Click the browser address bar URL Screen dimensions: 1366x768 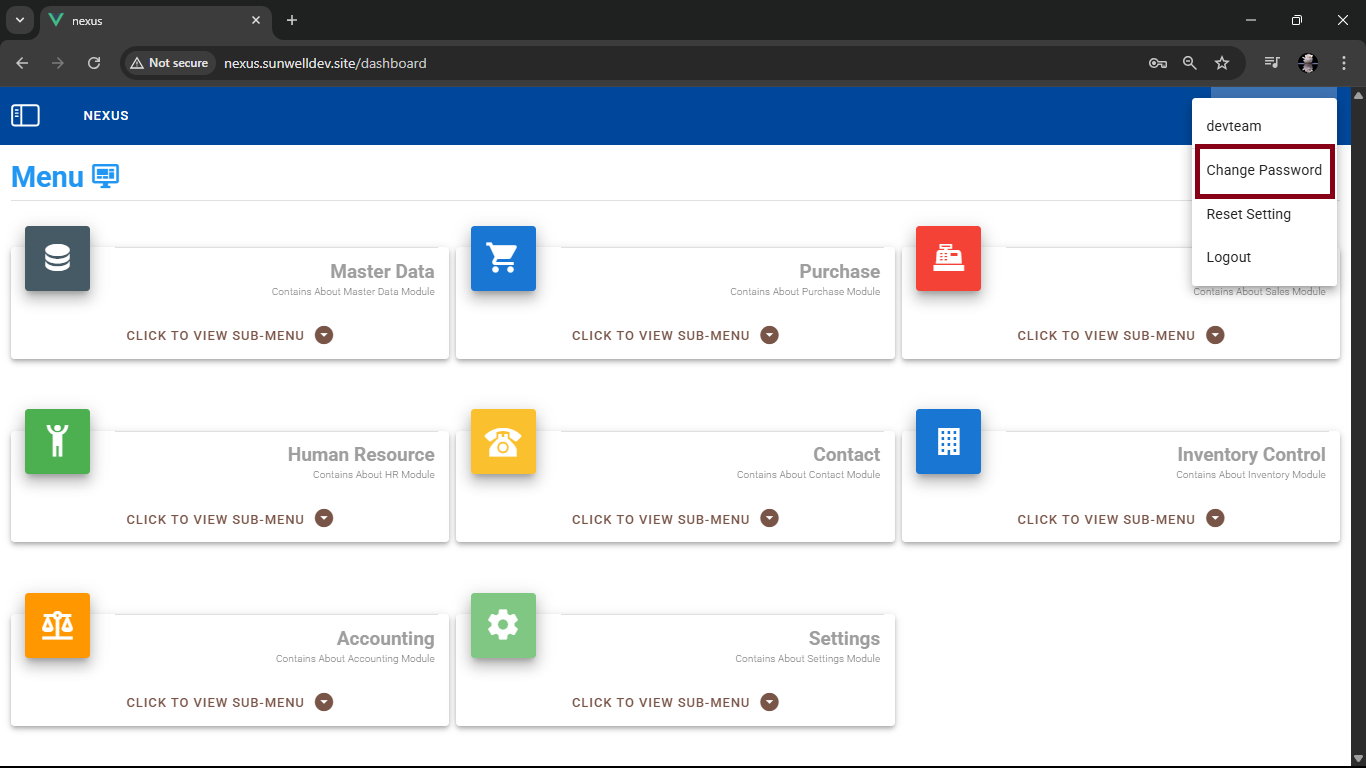pos(325,63)
